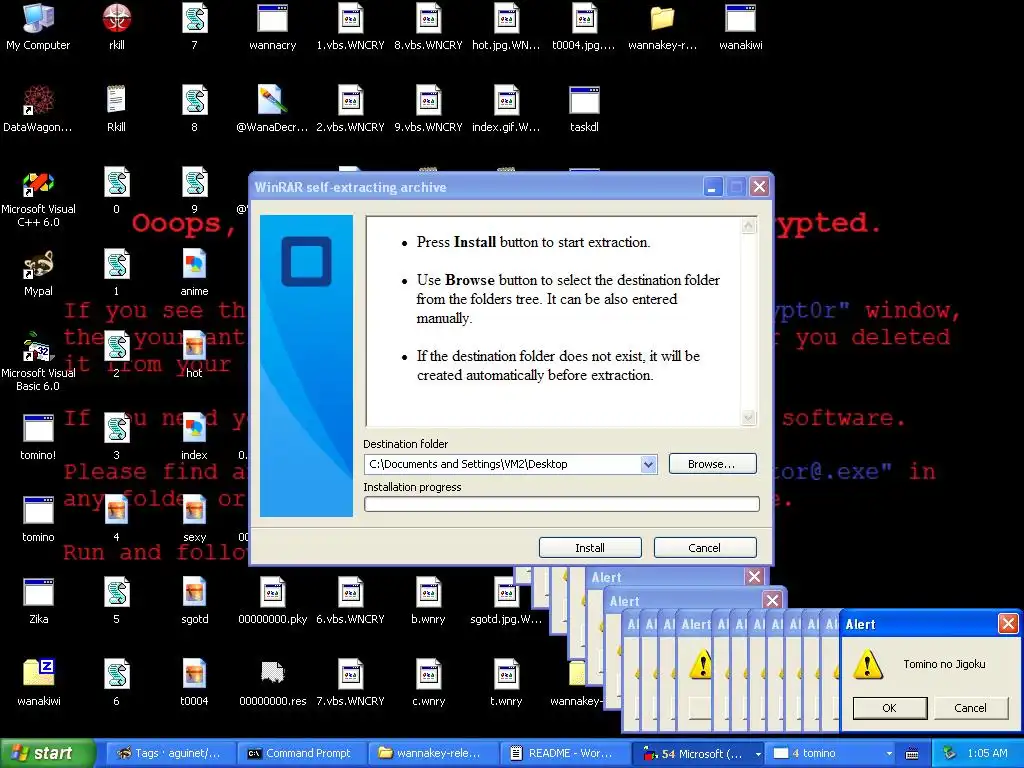The height and width of the screenshot is (768, 1024).
Task: Click Install in the WinRAR dialog
Action: tap(590, 548)
